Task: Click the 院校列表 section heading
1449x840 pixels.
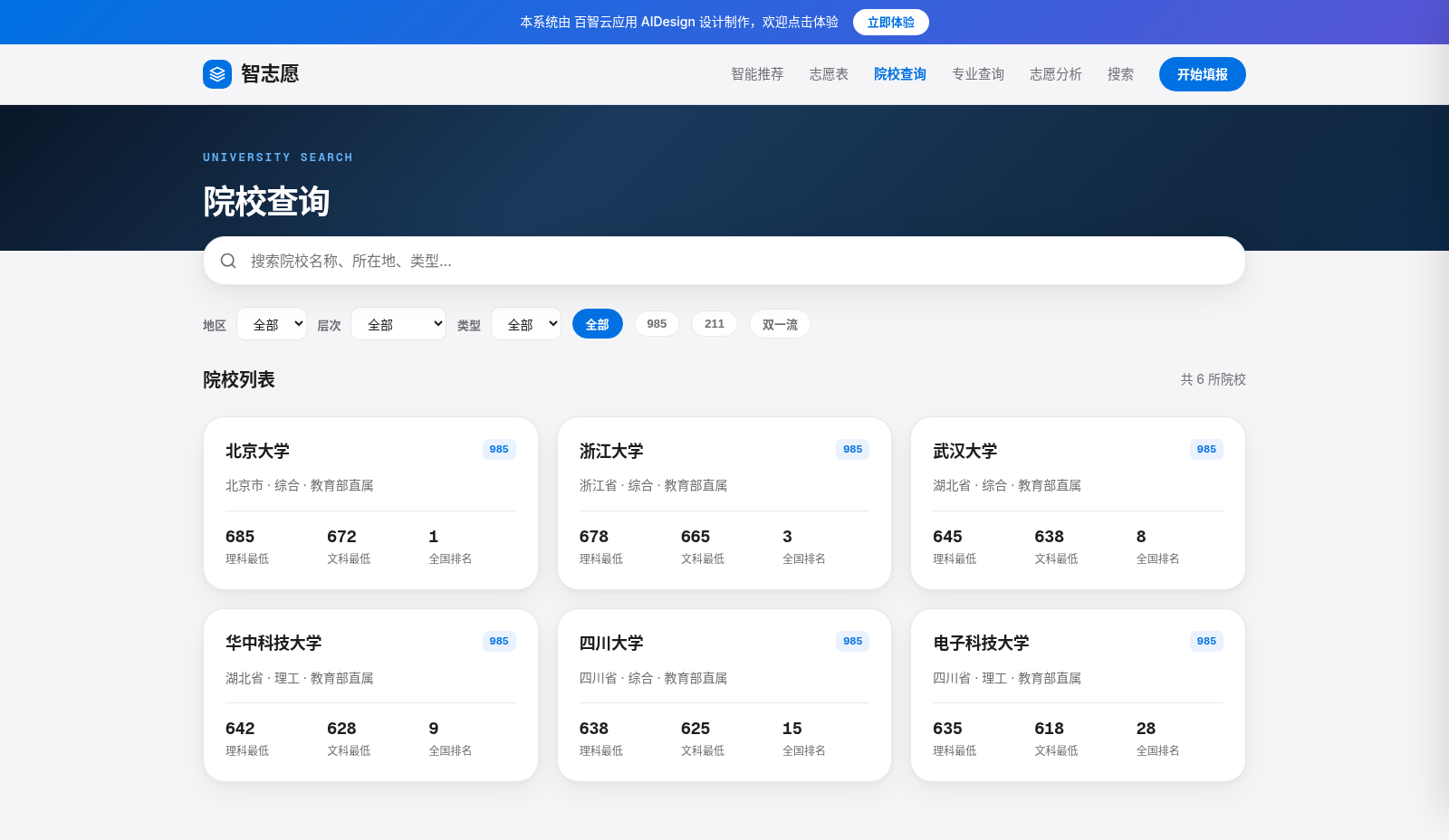Action: pyautogui.click(x=239, y=379)
